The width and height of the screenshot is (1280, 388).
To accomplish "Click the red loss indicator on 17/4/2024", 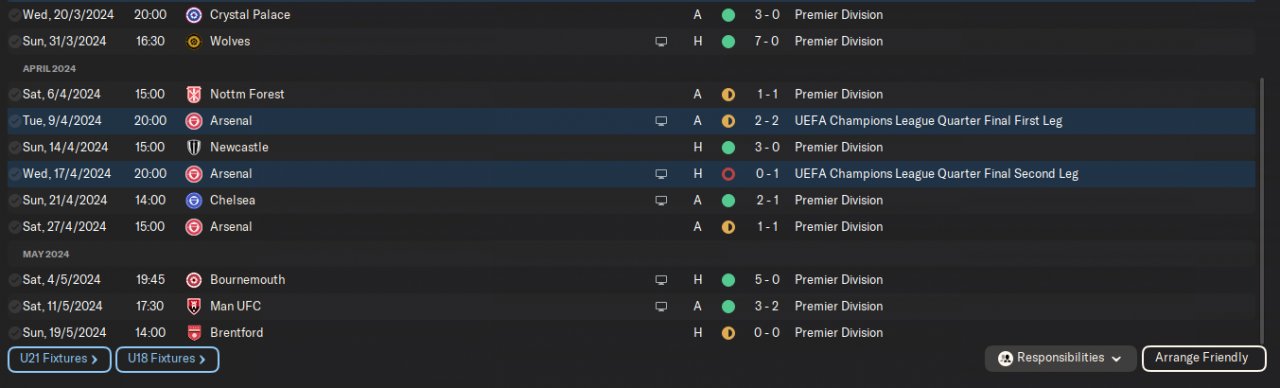I will click(728, 174).
